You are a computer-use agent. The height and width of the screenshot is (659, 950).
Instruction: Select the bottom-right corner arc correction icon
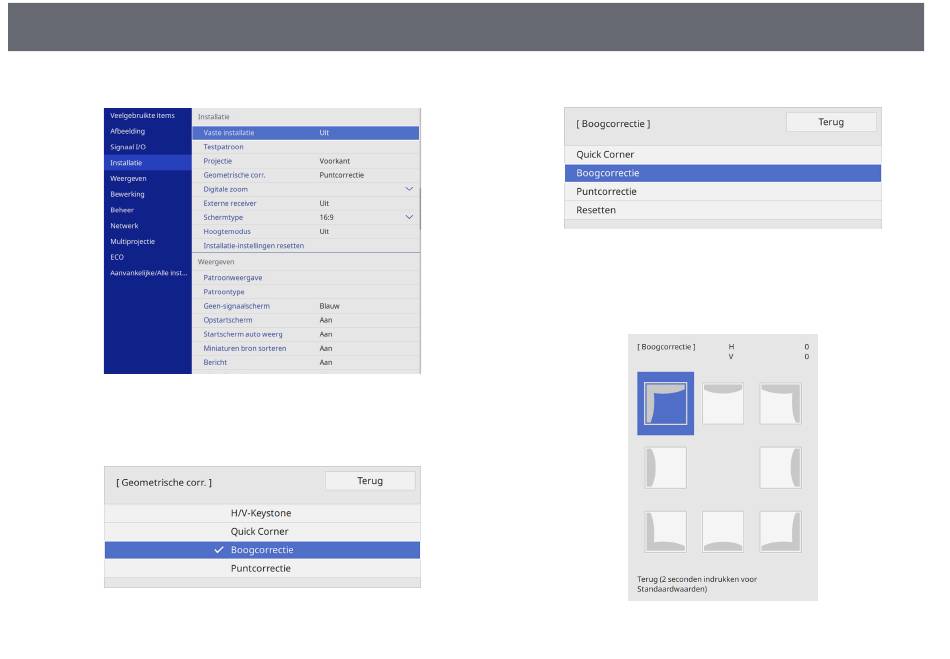point(780,531)
